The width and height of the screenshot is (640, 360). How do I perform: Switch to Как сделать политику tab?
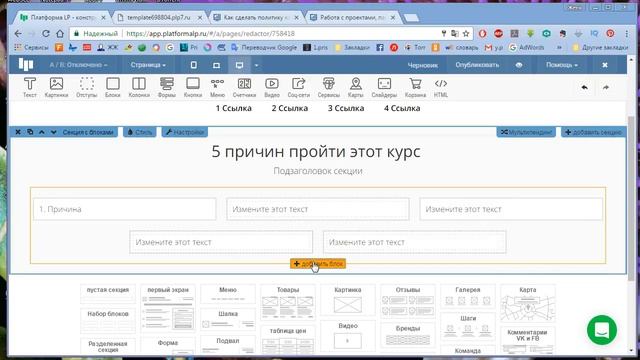coord(256,18)
